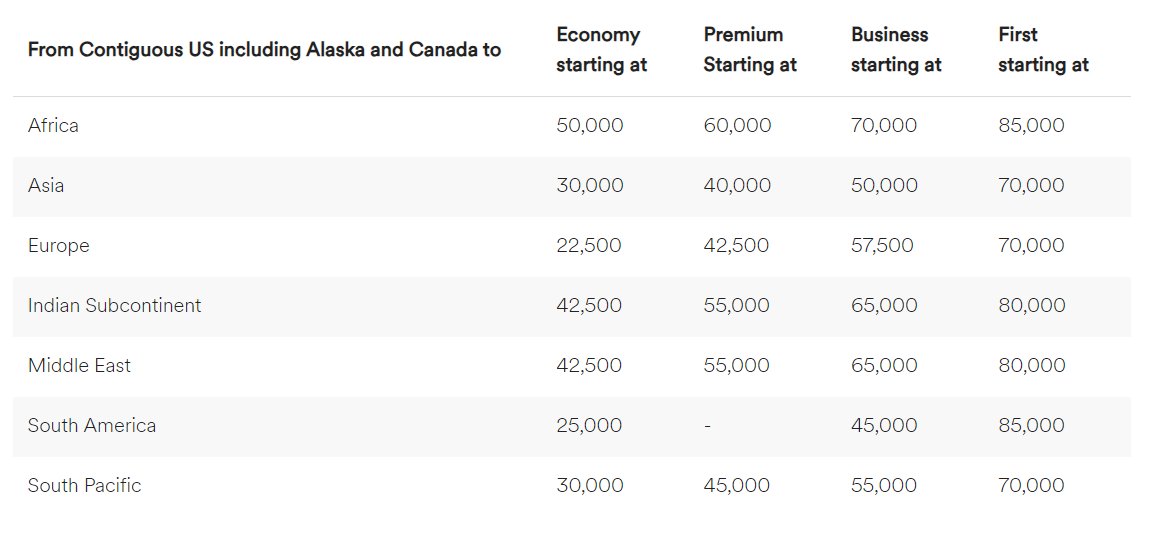Click the Business starting at header
This screenshot has height=541, width=1167.
896,50
